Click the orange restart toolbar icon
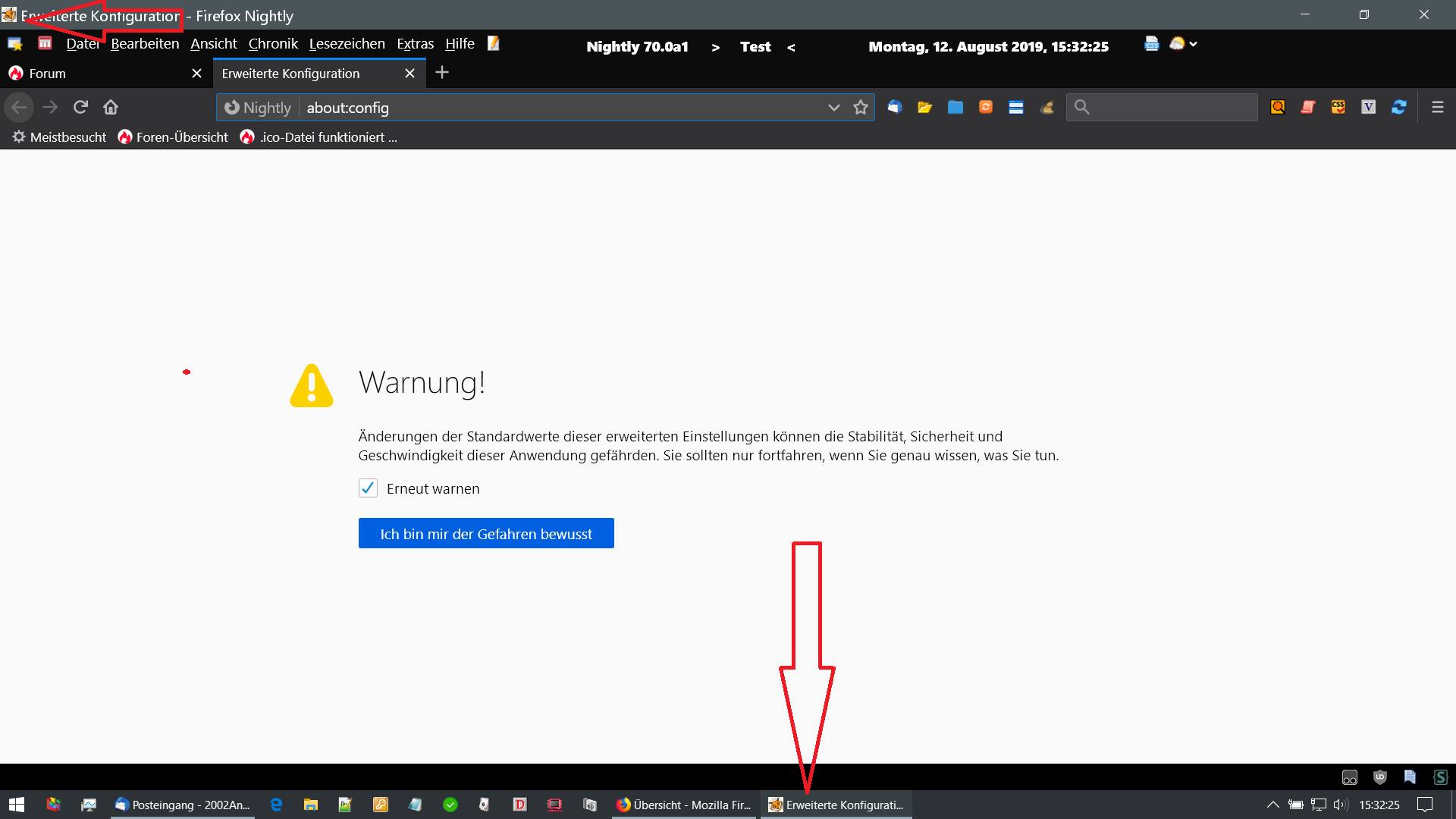 pos(986,107)
